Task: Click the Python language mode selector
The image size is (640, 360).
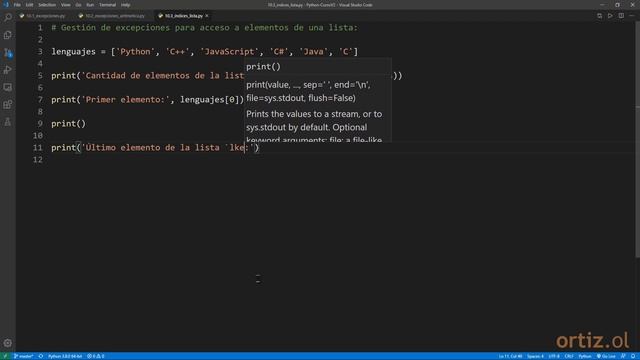Action: (x=585, y=356)
